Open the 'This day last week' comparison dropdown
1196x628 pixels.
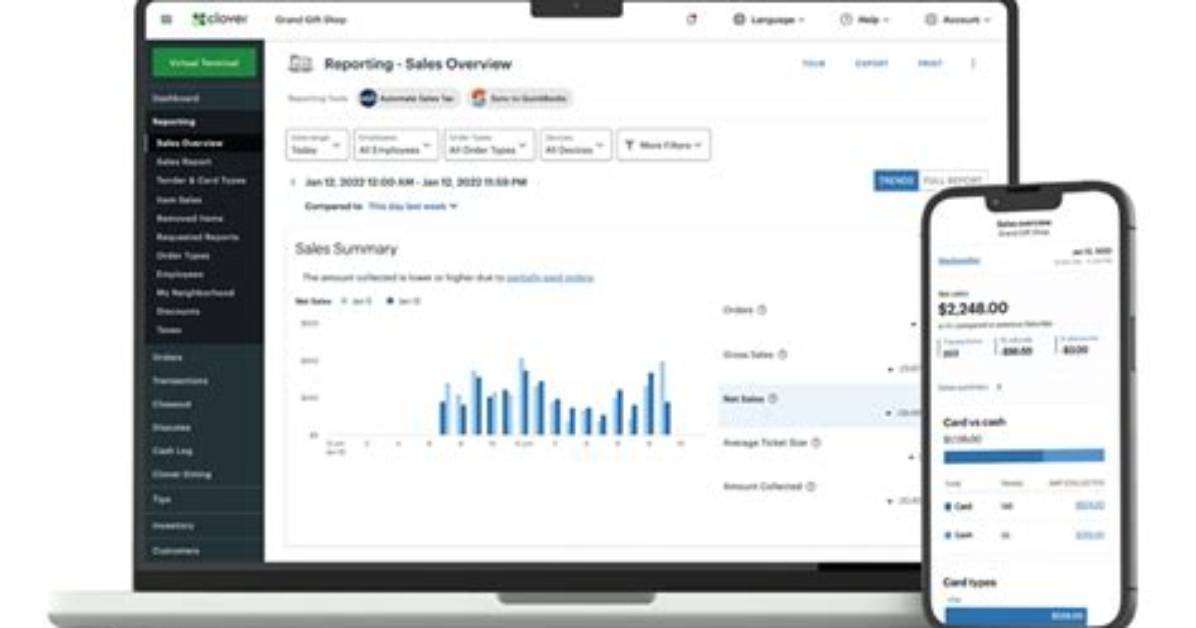click(413, 206)
